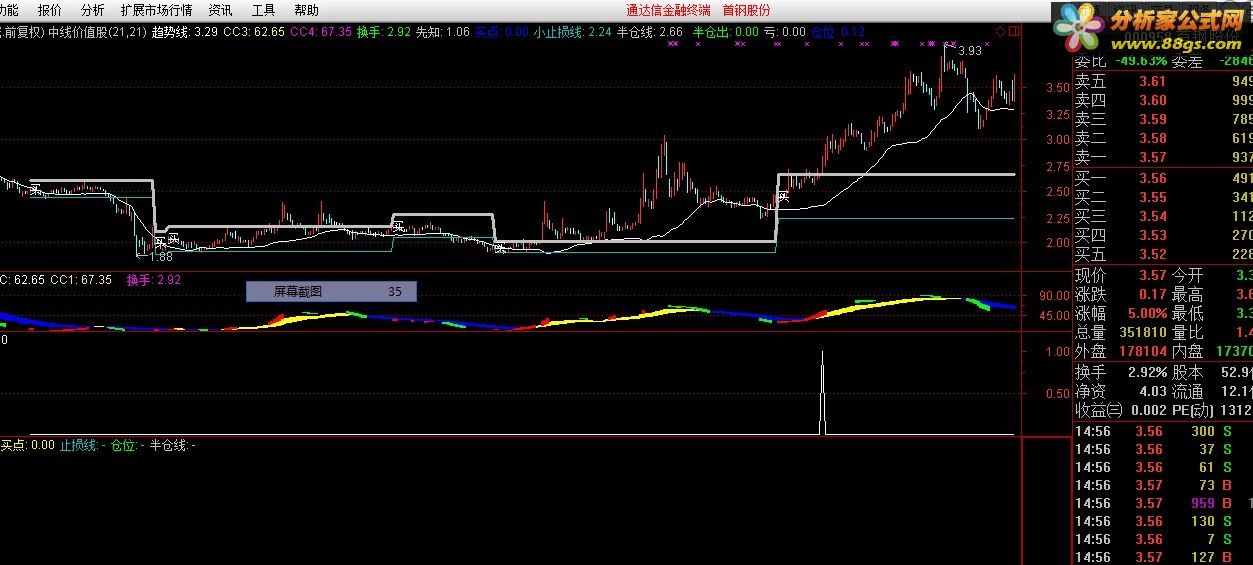1253x565 pixels.
Task: Click the 首钢股份 stock name in title
Action: tap(746, 10)
